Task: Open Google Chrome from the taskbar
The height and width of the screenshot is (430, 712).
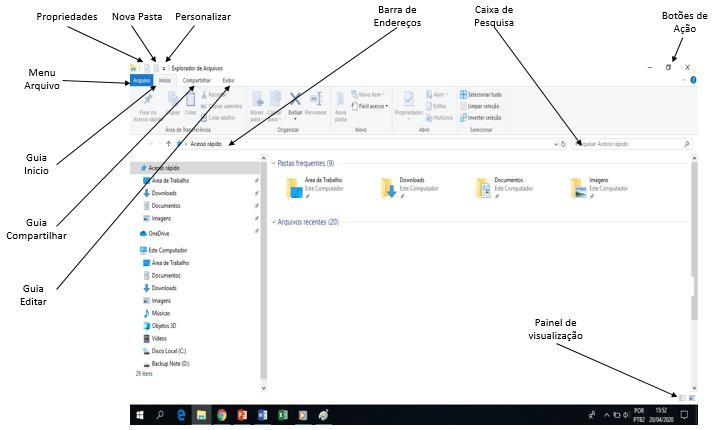Action: [x=222, y=415]
